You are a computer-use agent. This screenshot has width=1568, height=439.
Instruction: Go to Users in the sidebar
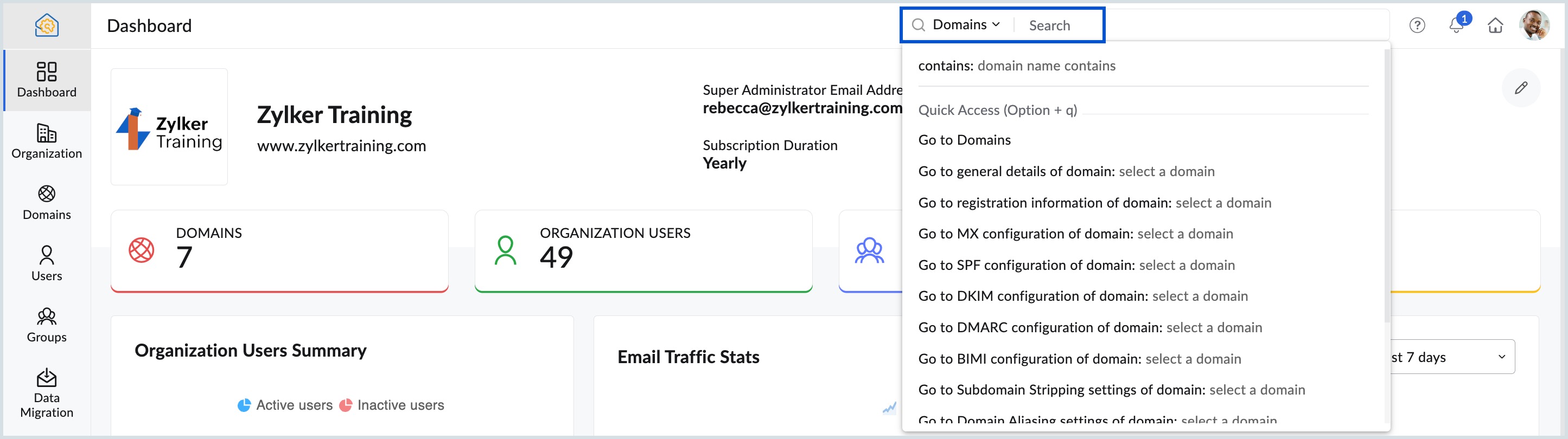coord(47,263)
